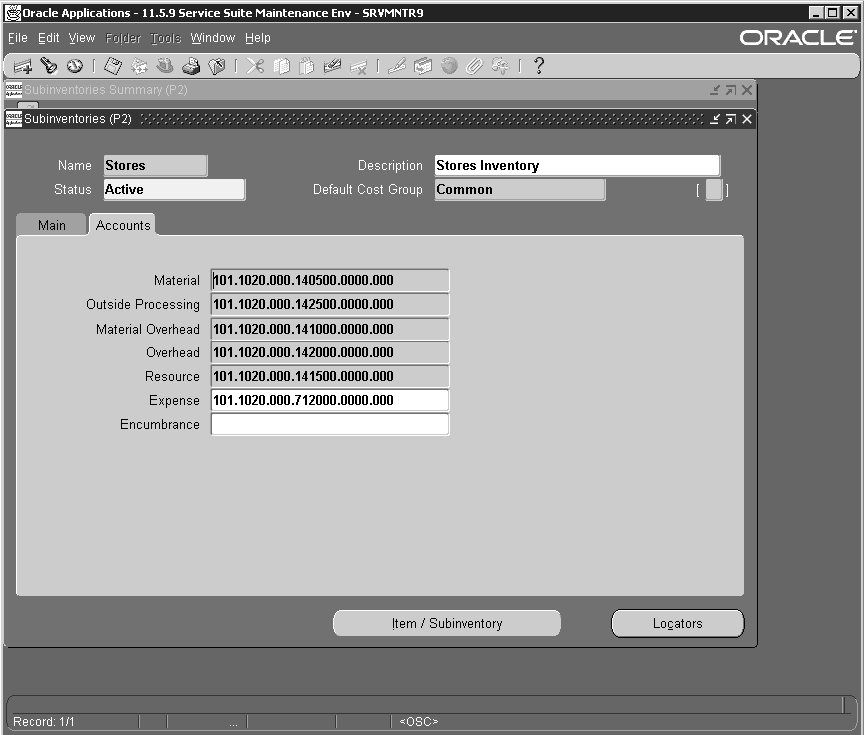Image resolution: width=864 pixels, height=735 pixels.
Task: Click the Item / Subinventory button
Action: [x=447, y=623]
